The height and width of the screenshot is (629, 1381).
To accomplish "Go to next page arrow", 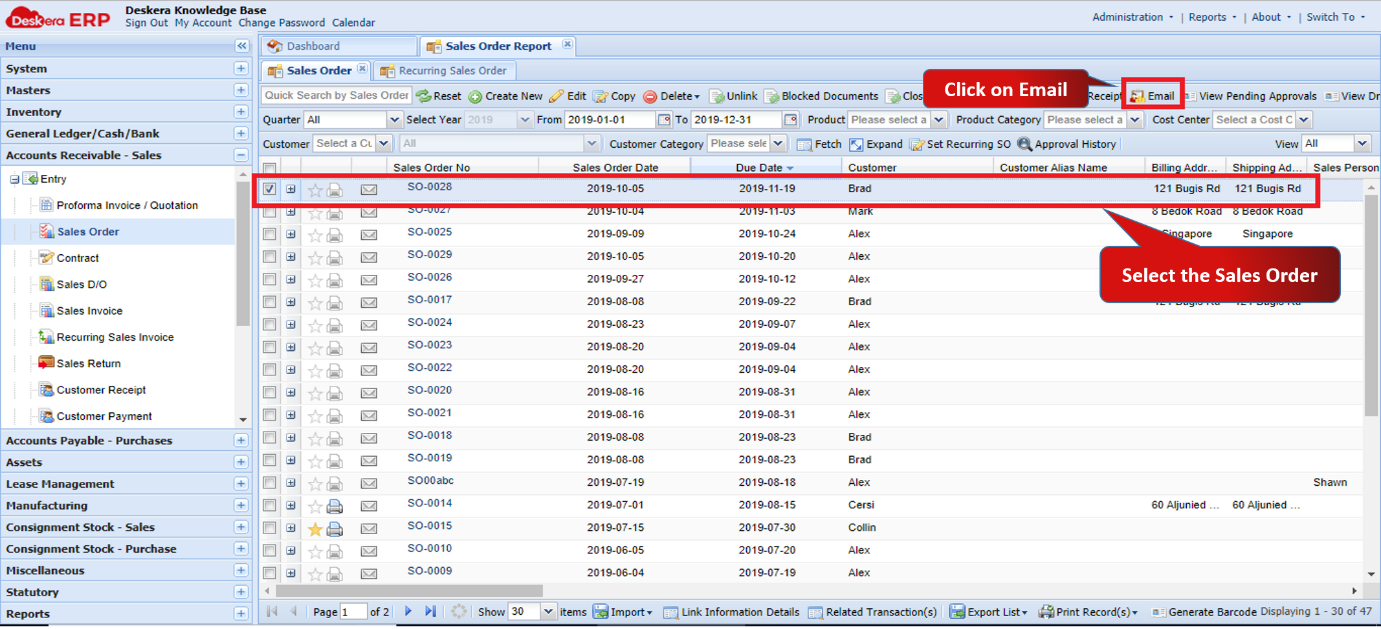I will point(408,611).
